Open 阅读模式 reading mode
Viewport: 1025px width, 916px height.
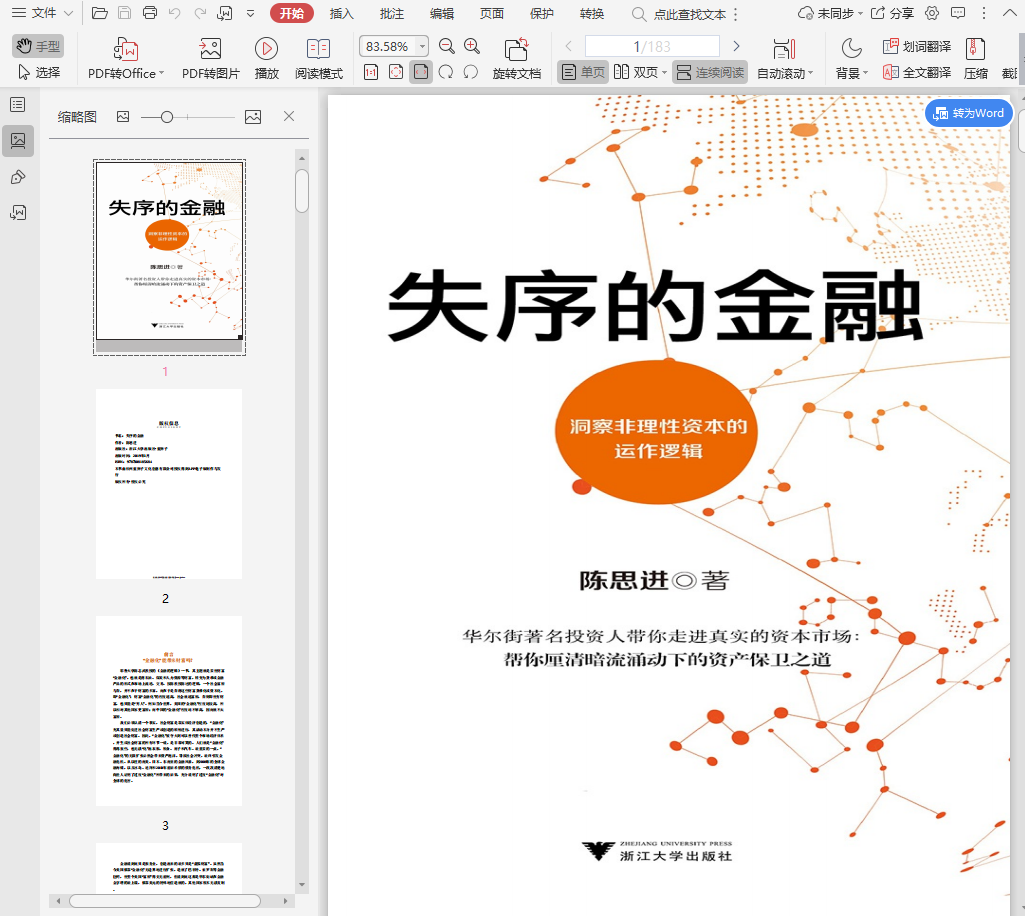pos(318,49)
